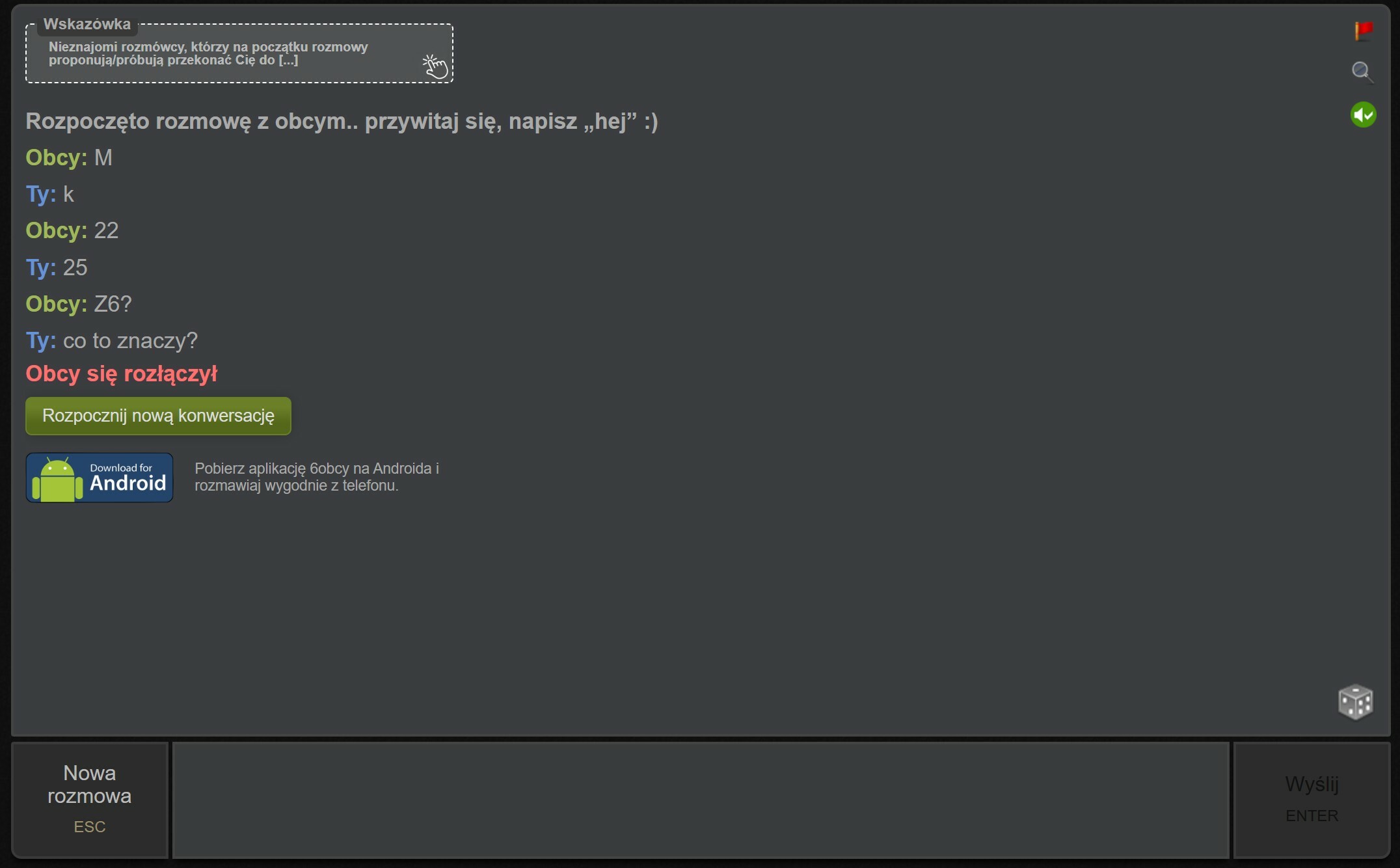Mute notification sounds with the green speaker icon

(x=1363, y=115)
